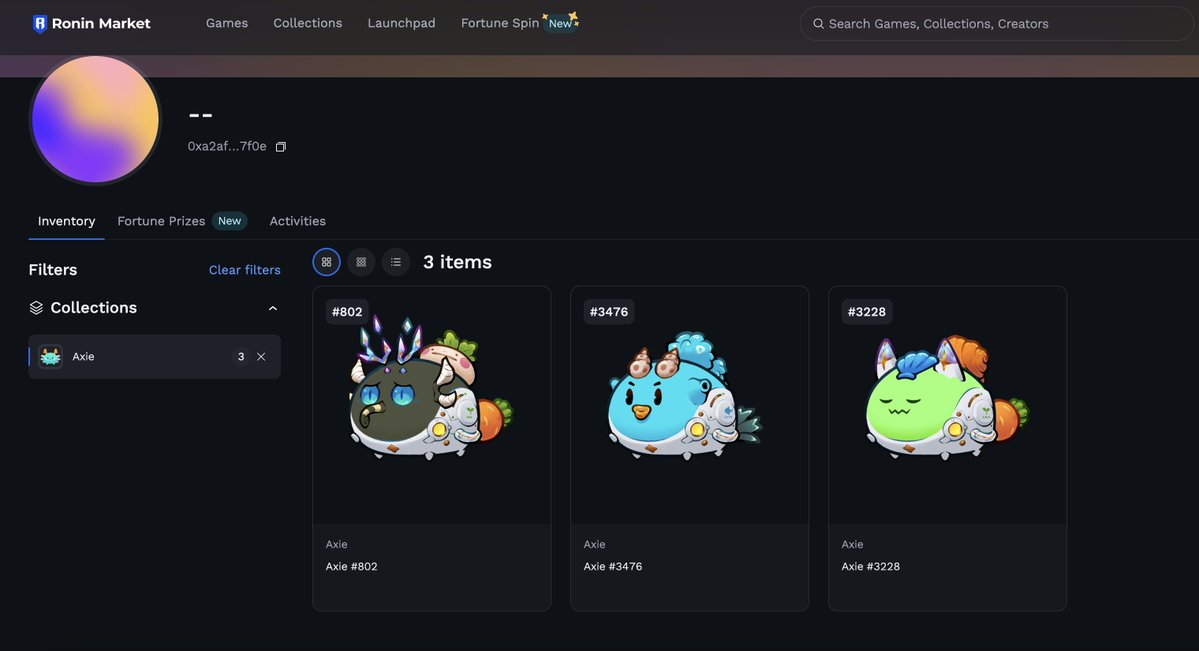Click the #3476 badge label

tap(609, 312)
